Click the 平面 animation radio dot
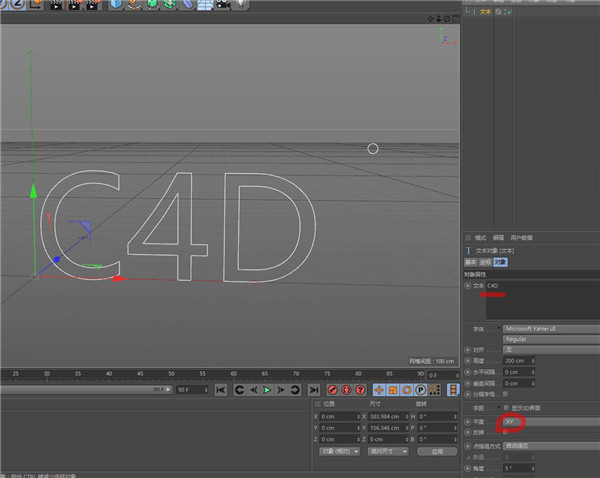This screenshot has width=600, height=478. coord(468,421)
